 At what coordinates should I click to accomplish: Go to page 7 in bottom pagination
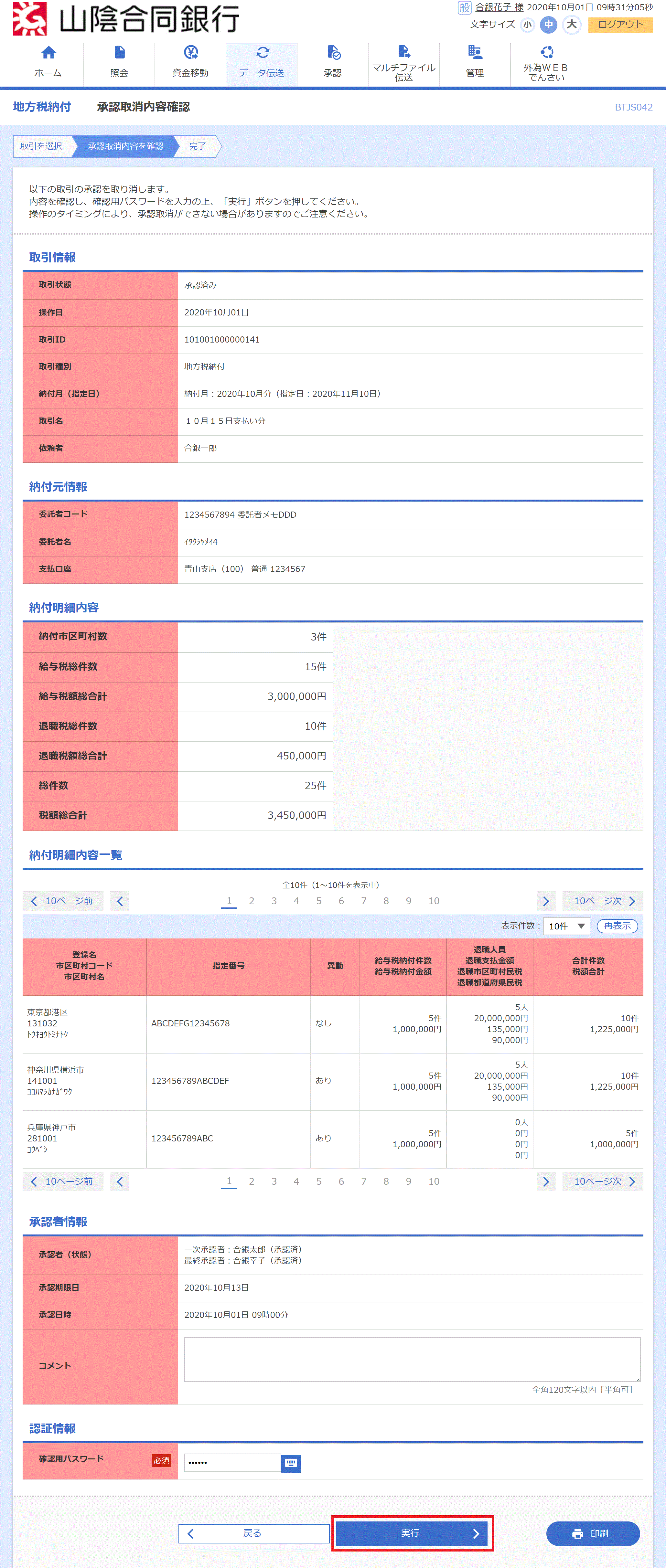point(363,1181)
